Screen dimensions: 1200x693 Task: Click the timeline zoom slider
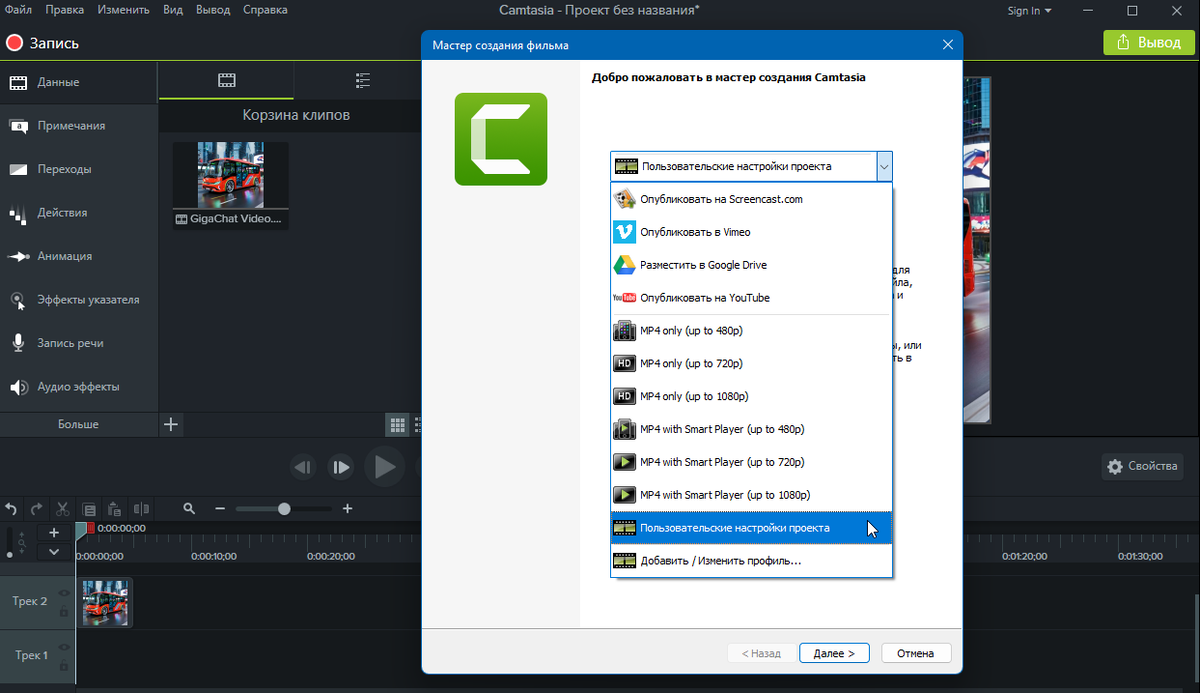click(283, 509)
